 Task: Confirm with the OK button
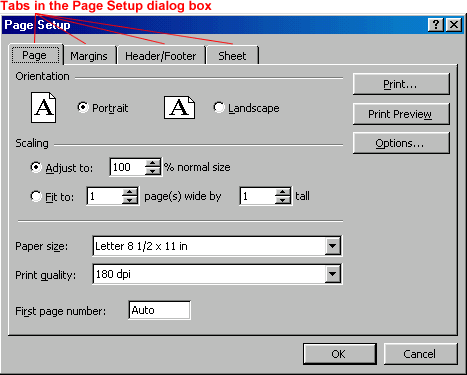340,354
